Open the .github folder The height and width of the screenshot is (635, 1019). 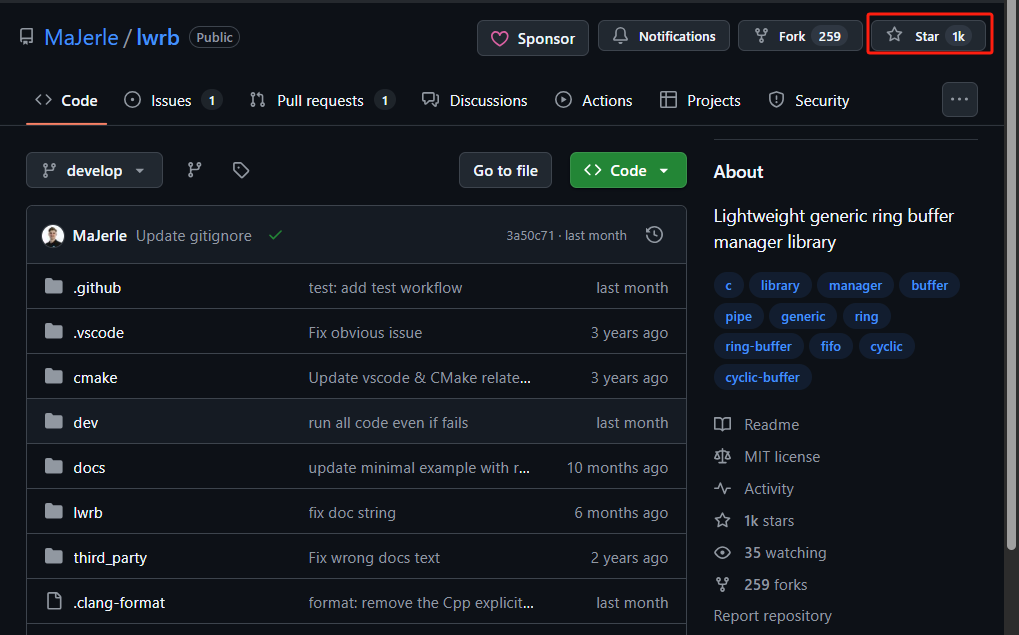coord(97,288)
